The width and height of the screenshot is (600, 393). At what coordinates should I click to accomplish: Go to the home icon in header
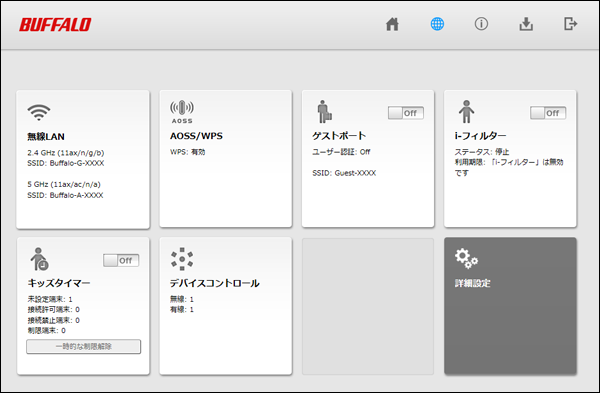(x=392, y=24)
